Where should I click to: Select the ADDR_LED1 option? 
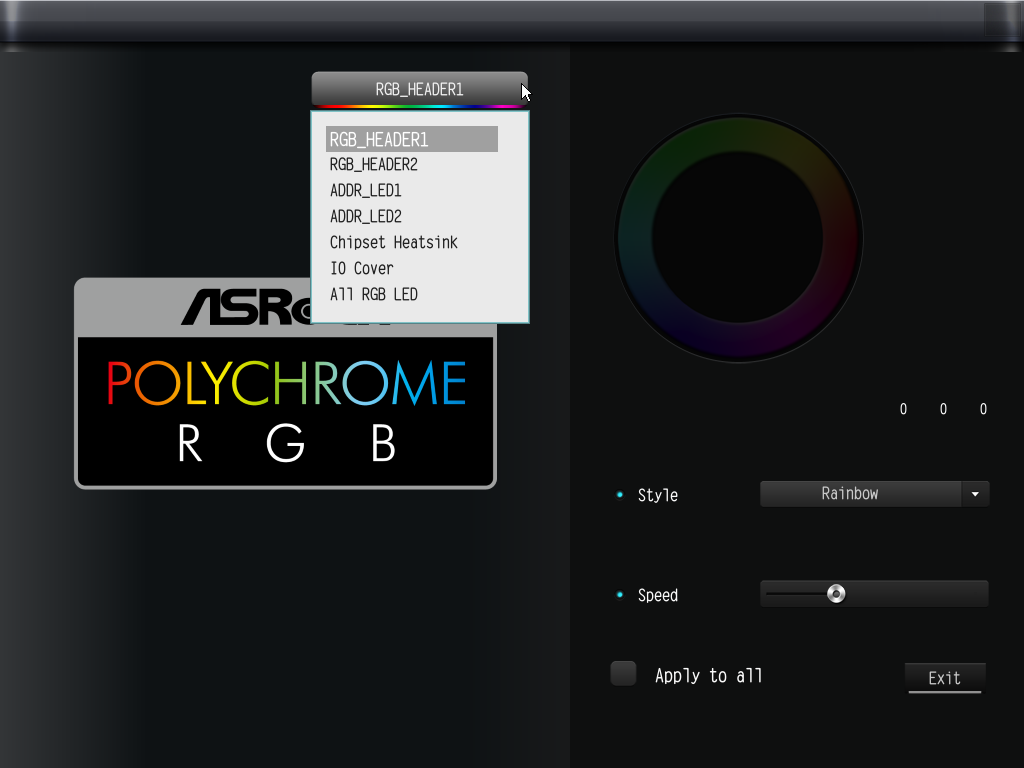pyautogui.click(x=366, y=191)
